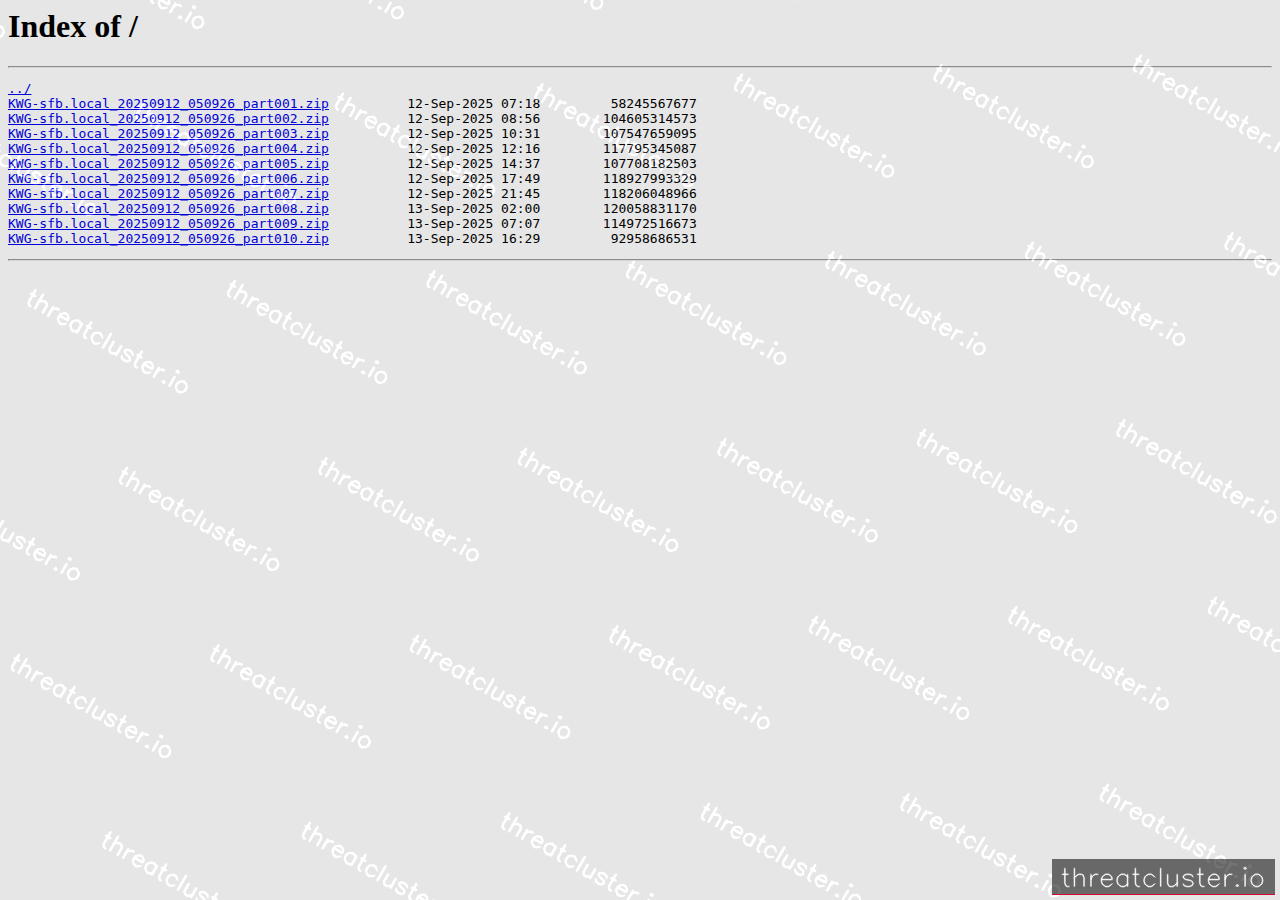Image resolution: width=1280 pixels, height=900 pixels.
Task: Click the size value 118206048966
Action: [650, 194]
